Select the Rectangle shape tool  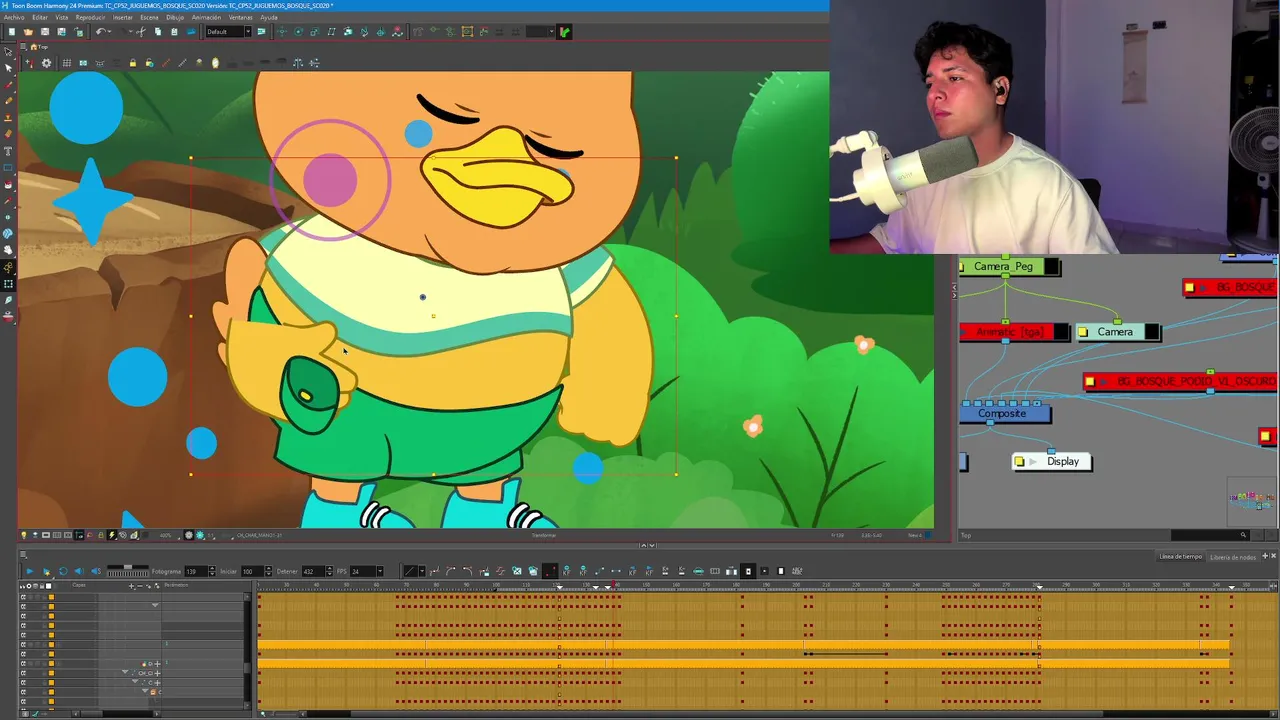pos(9,168)
